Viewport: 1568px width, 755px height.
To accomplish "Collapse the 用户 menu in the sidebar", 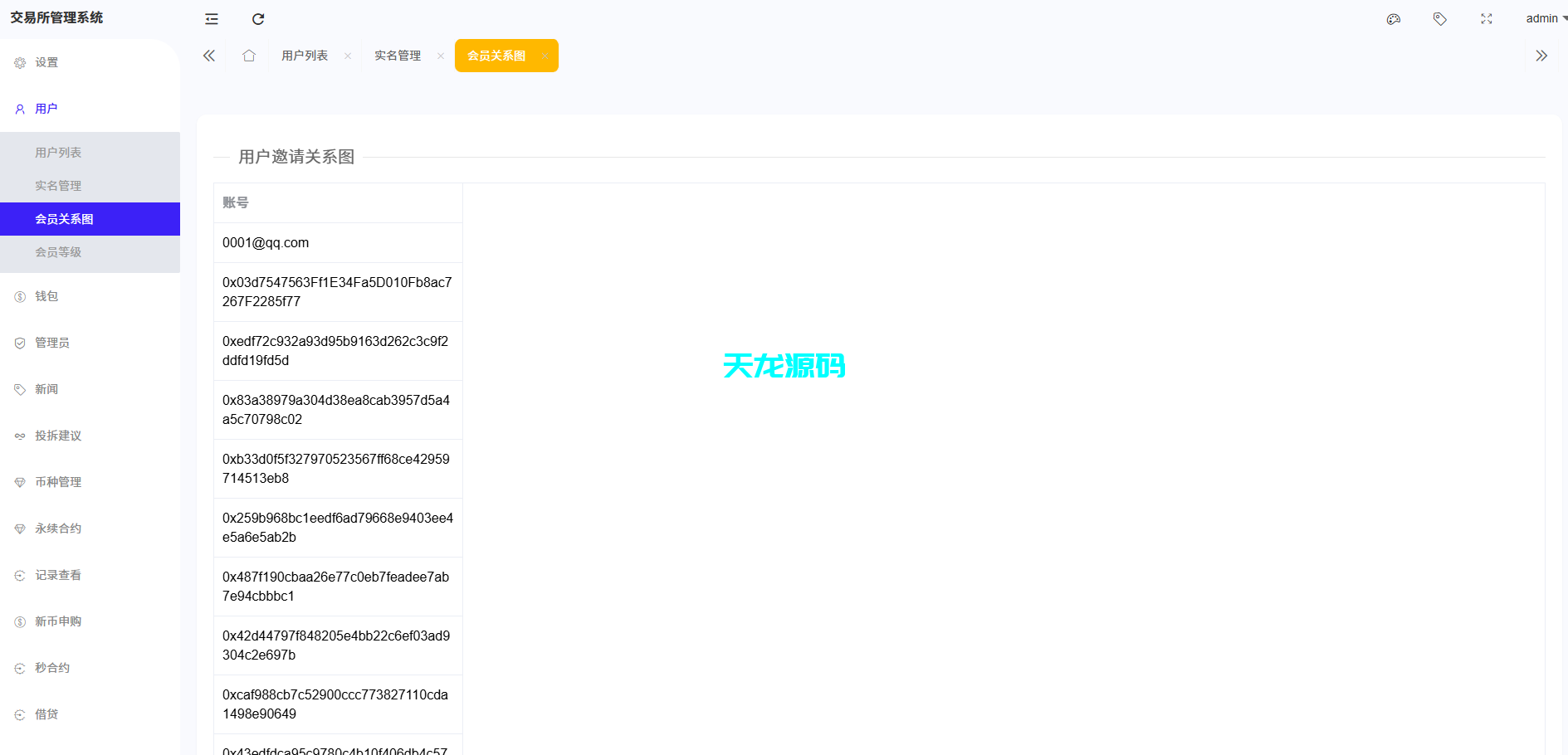I will pos(46,108).
